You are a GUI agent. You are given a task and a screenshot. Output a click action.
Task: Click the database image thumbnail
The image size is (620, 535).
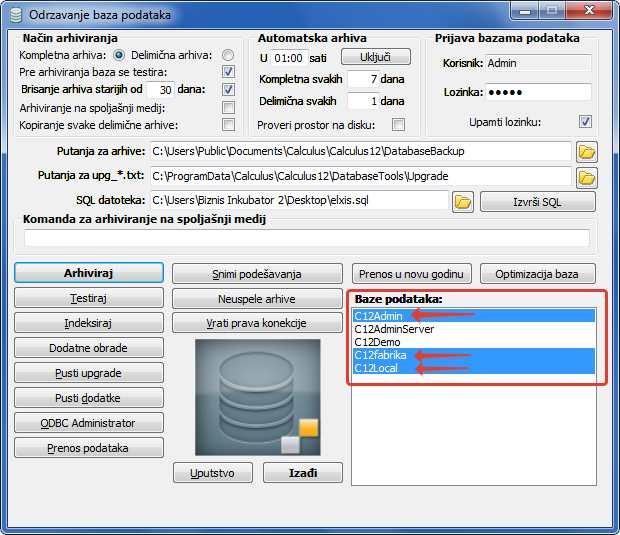coord(257,395)
